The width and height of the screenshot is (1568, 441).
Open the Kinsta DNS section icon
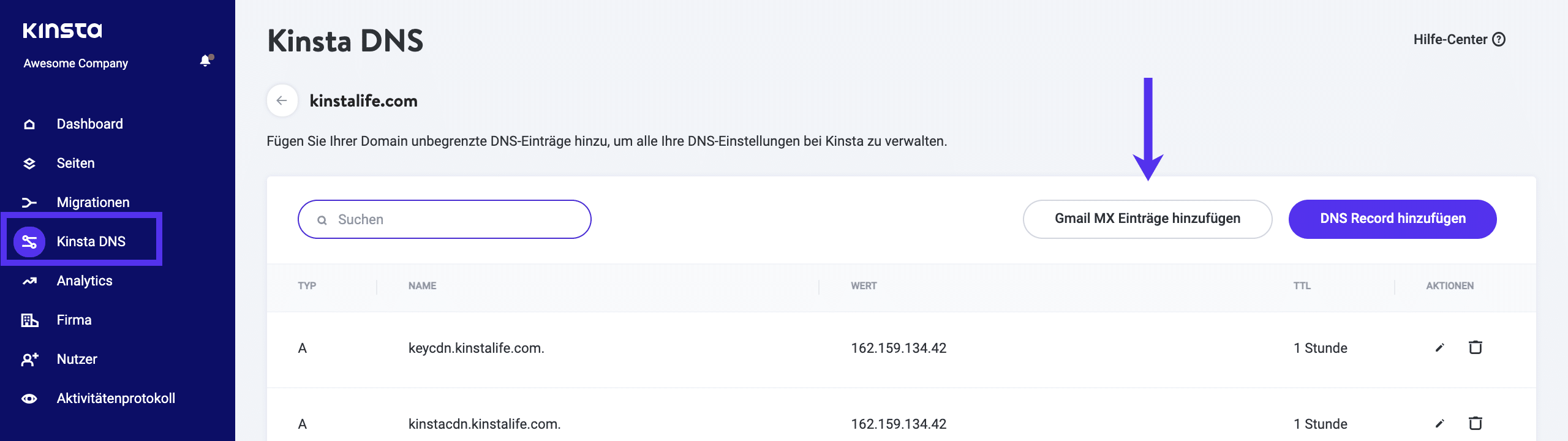29,241
